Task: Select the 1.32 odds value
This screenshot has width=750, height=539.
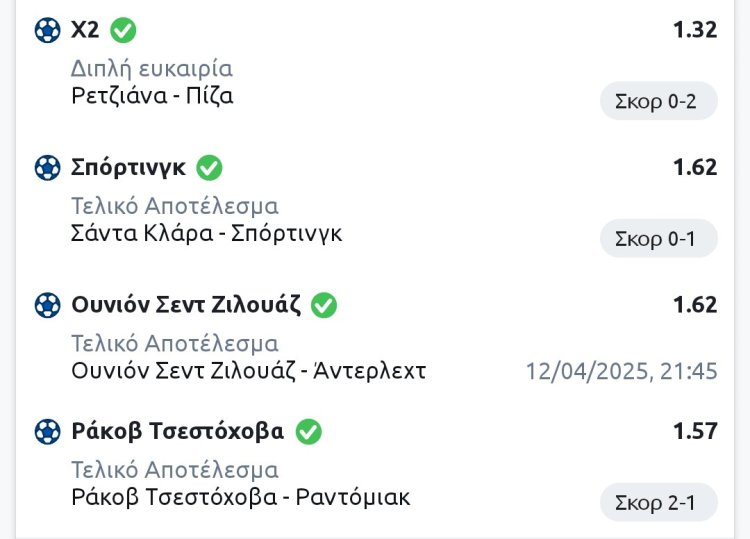Action: [695, 30]
